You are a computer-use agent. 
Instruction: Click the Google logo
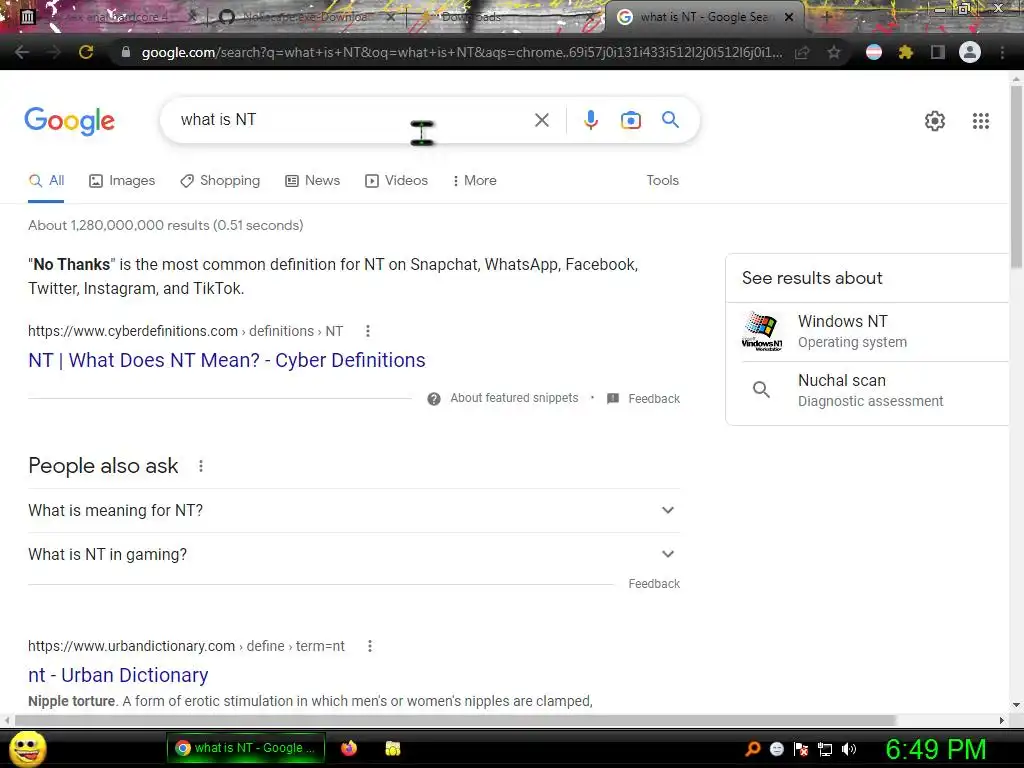[x=69, y=121]
